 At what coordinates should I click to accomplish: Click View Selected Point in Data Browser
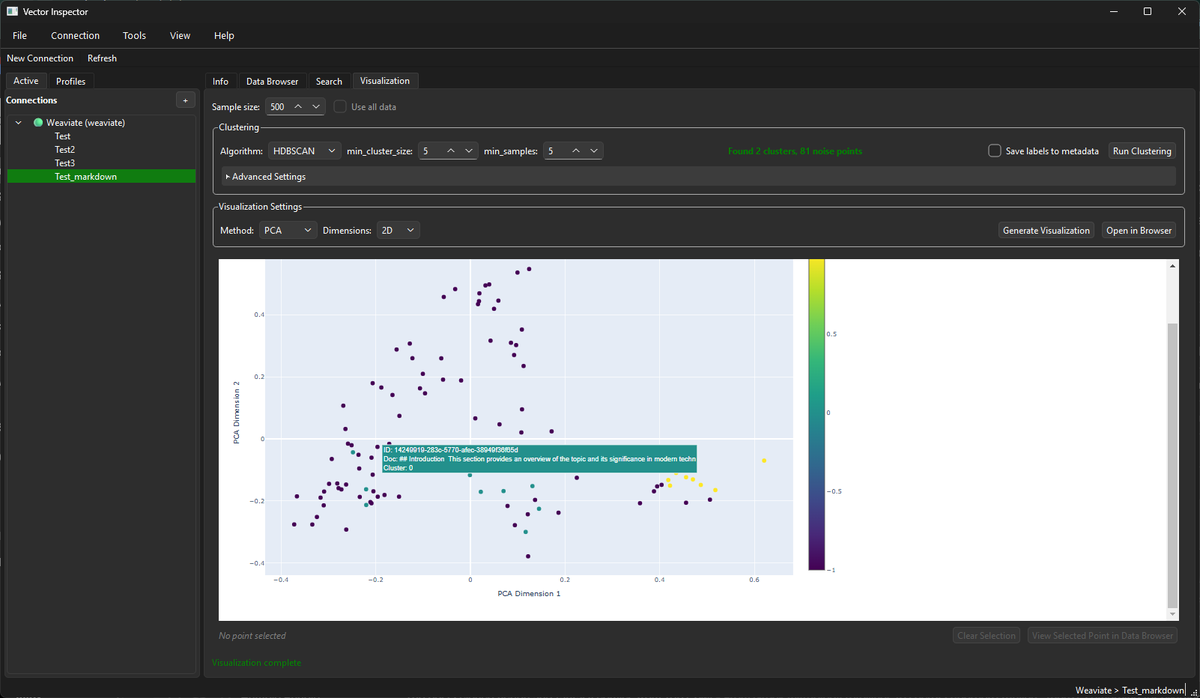coord(1102,635)
